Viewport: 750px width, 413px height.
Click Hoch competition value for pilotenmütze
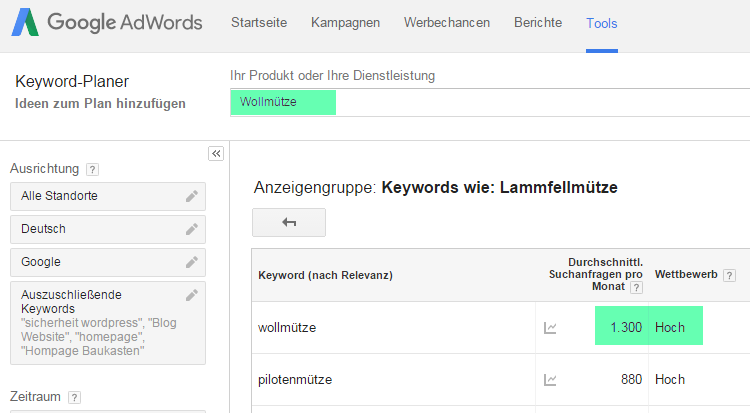(670, 380)
